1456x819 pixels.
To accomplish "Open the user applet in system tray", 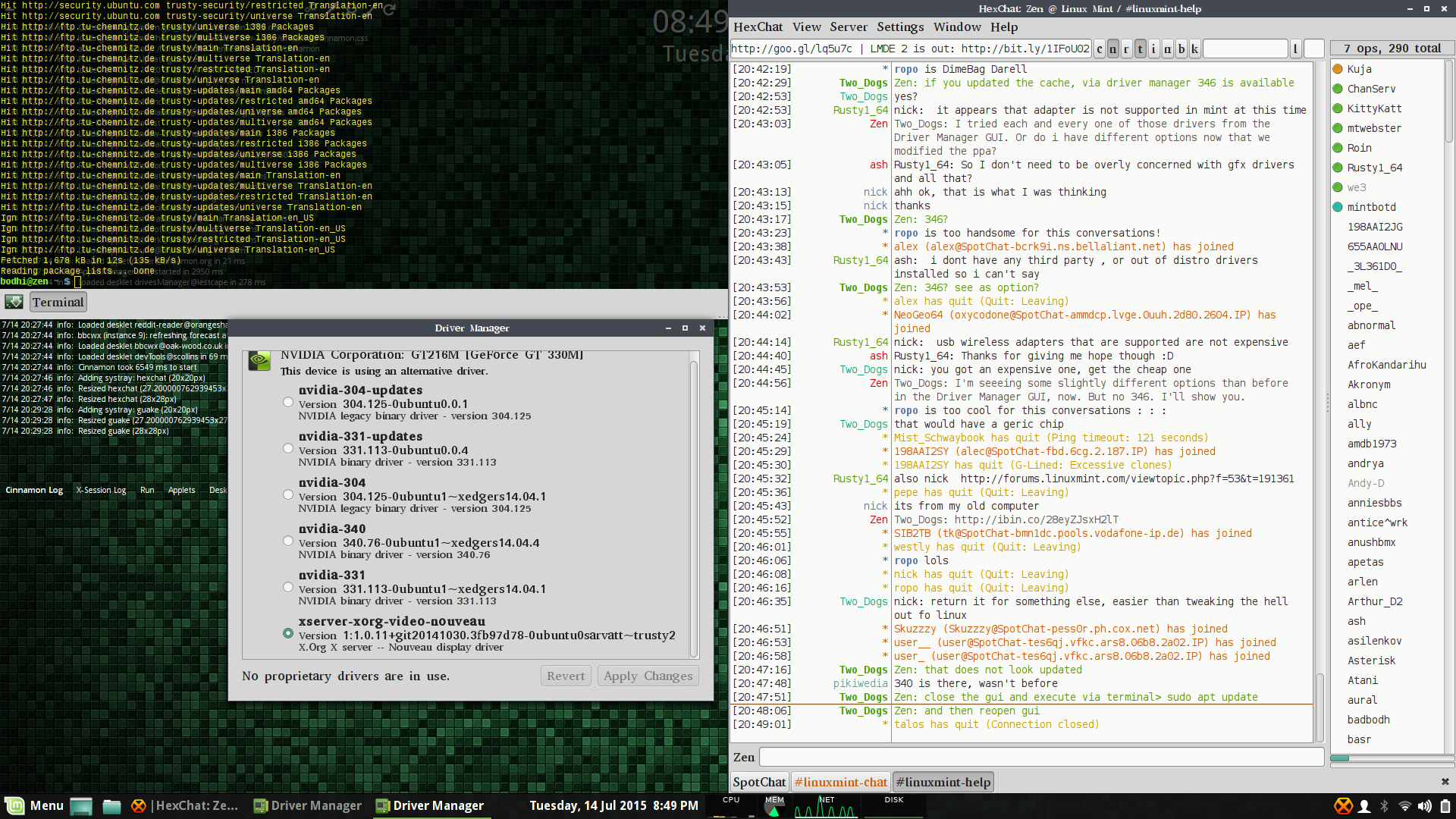I will pyautogui.click(x=1364, y=806).
